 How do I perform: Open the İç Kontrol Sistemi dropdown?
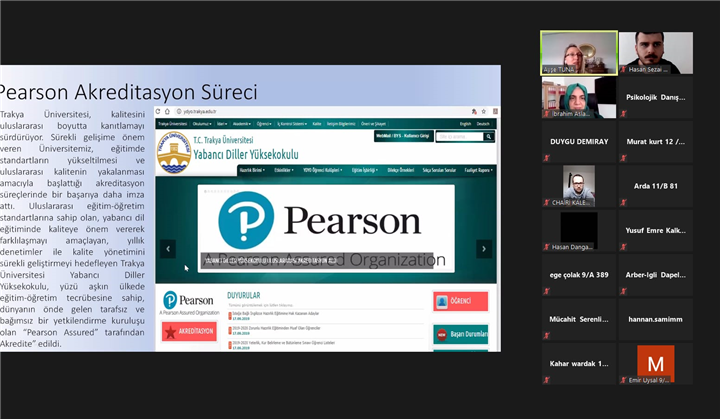(292, 124)
